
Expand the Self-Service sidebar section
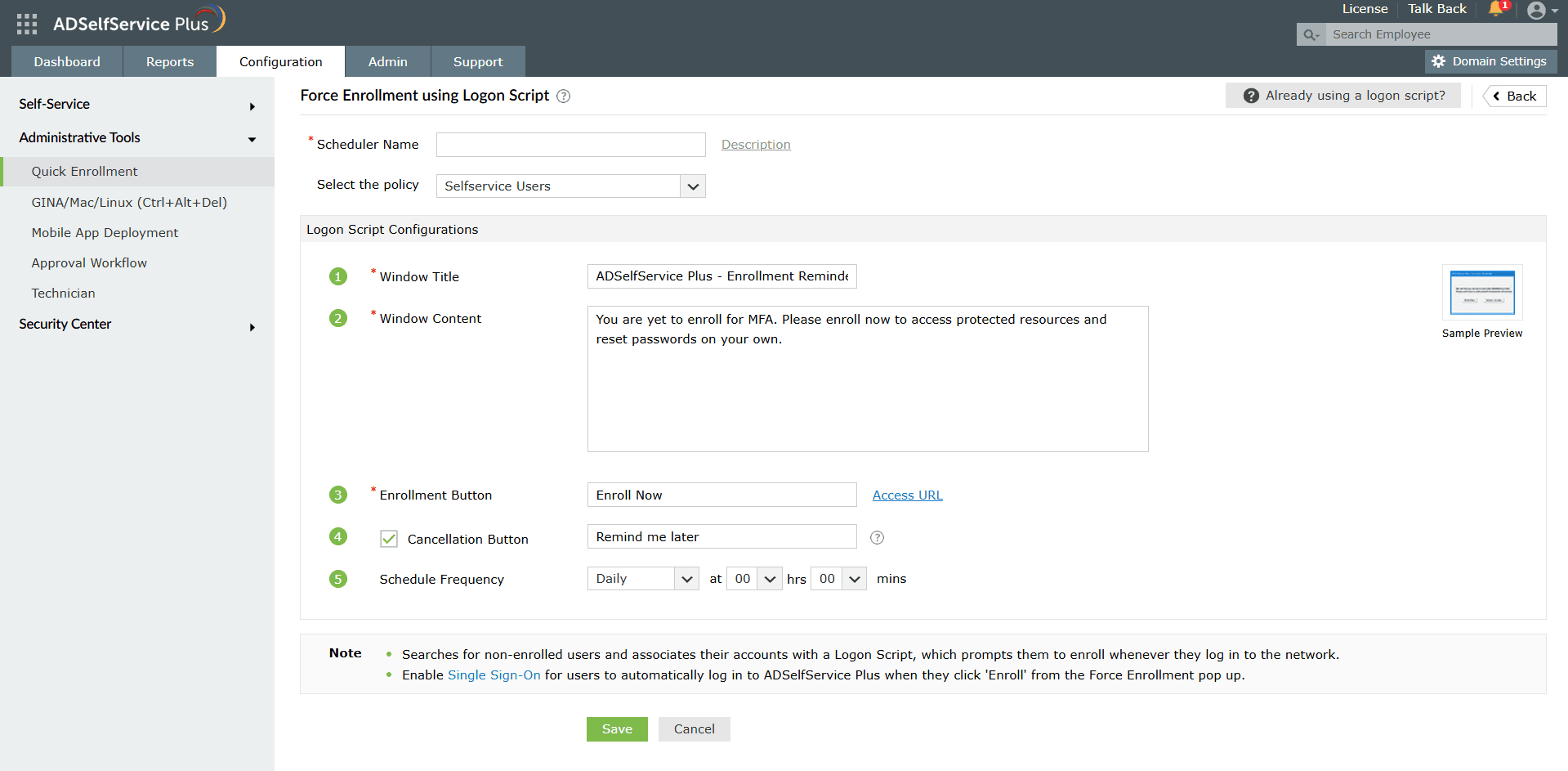[x=137, y=105]
